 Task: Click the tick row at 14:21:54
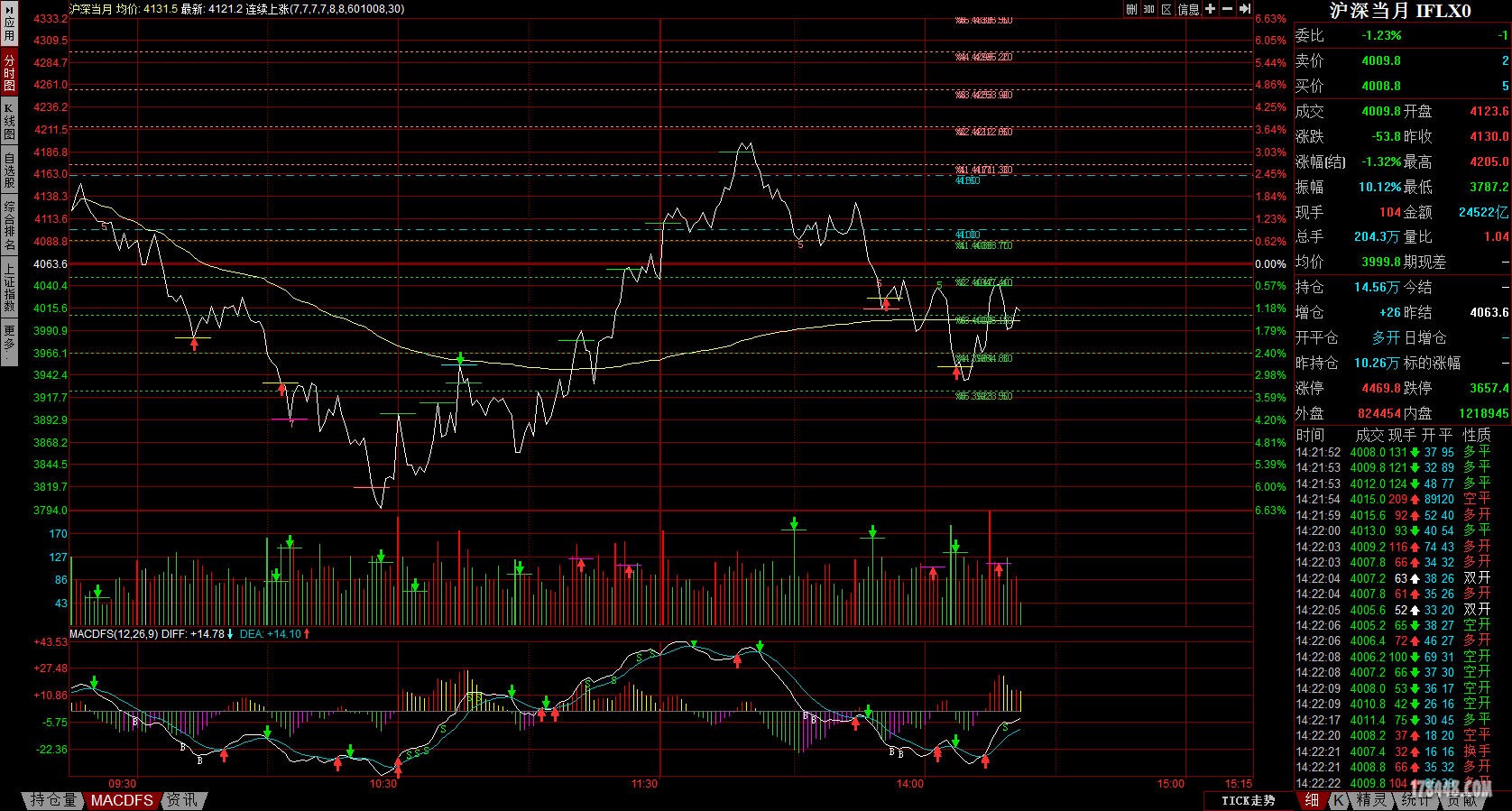[x=1402, y=499]
